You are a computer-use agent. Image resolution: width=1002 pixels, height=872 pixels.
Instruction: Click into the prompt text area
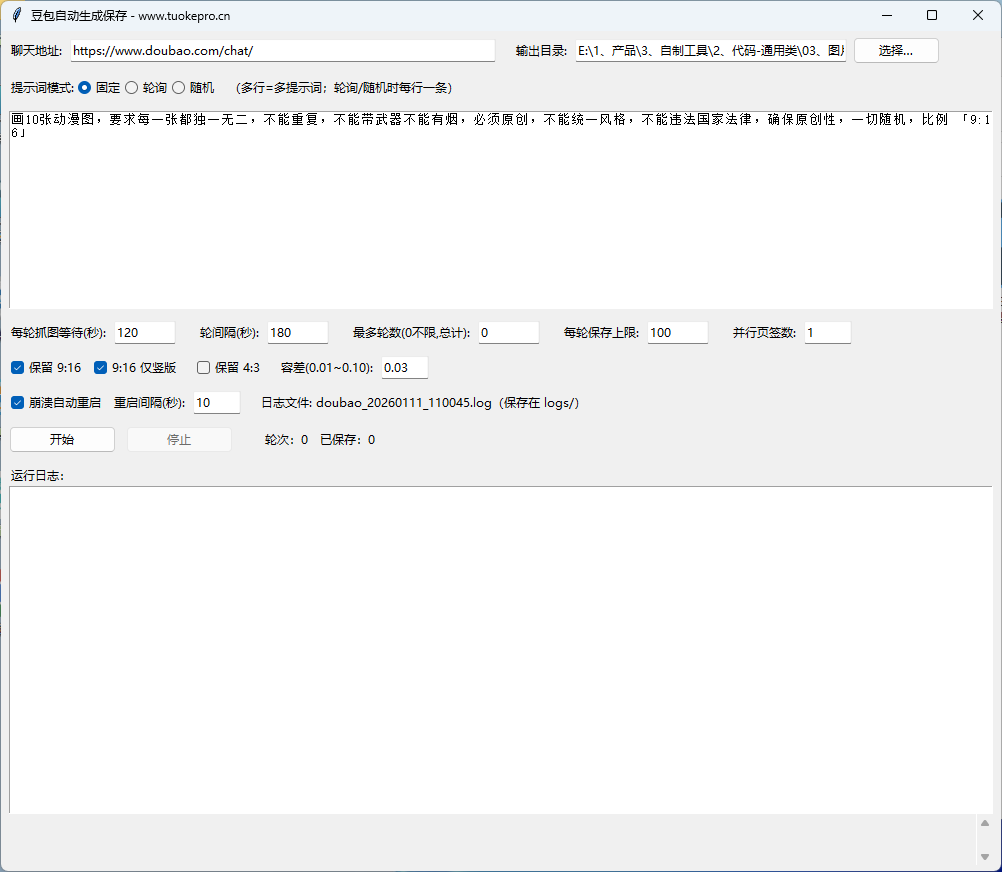pos(500,220)
